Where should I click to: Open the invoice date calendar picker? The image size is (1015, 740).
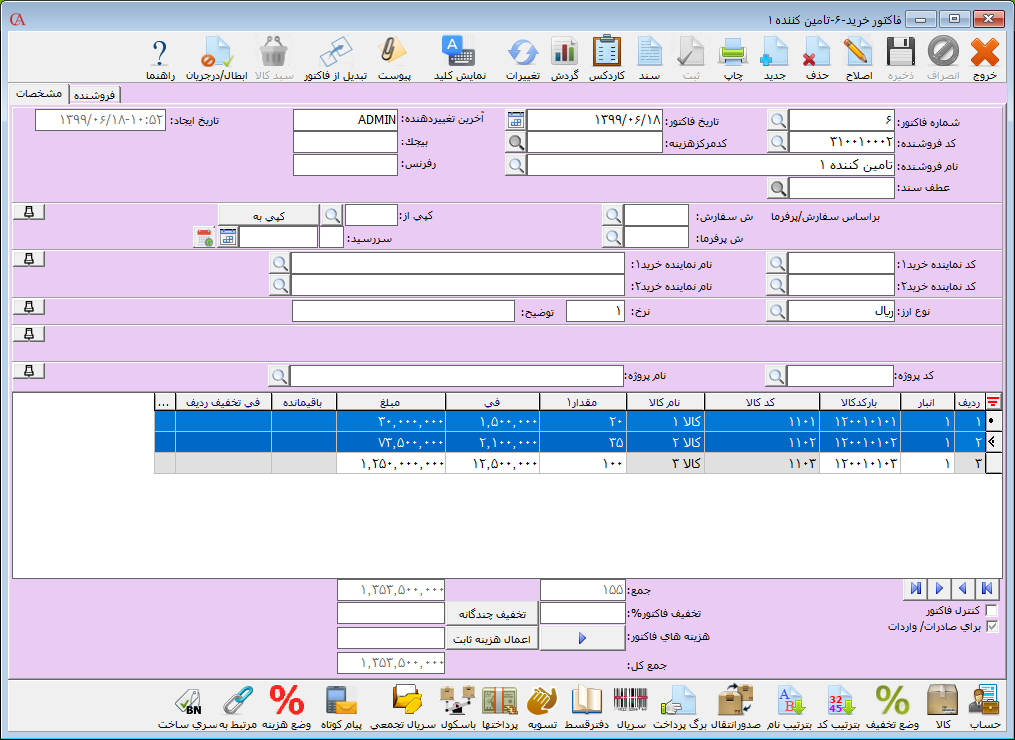(515, 120)
